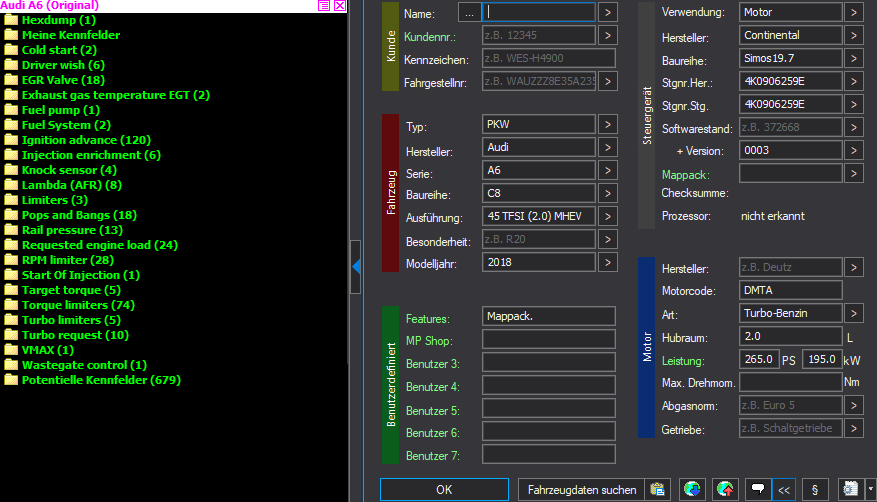Click the blue triangle splitter handle
Image resolution: width=877 pixels, height=502 pixels.
[x=356, y=267]
